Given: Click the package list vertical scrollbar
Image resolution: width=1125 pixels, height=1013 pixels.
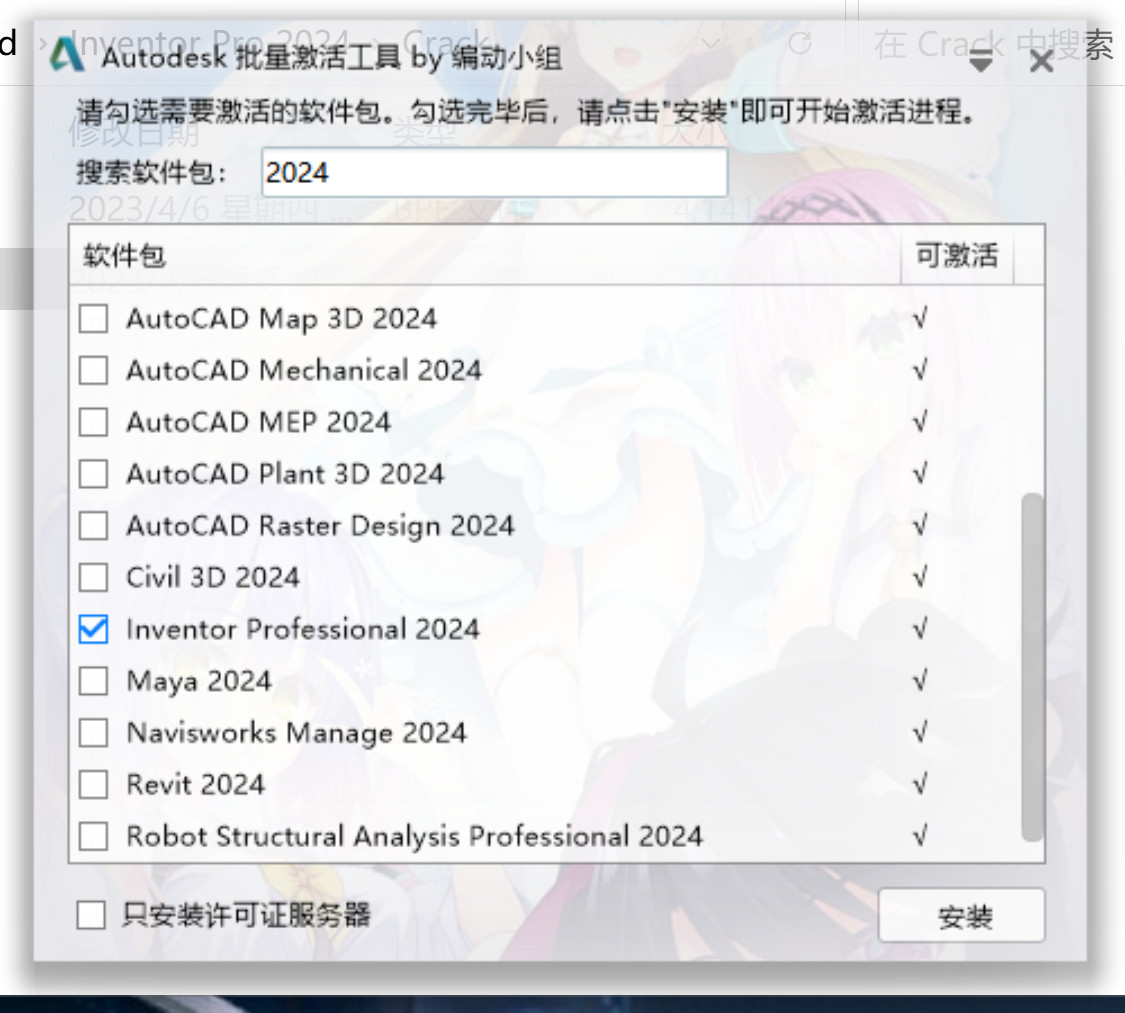Looking at the screenshot, I should tap(1032, 665).
